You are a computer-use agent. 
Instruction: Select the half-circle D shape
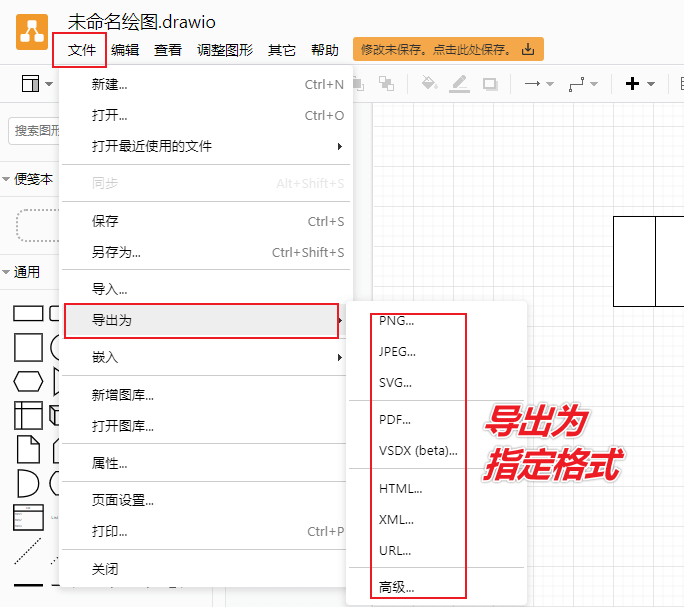28,483
